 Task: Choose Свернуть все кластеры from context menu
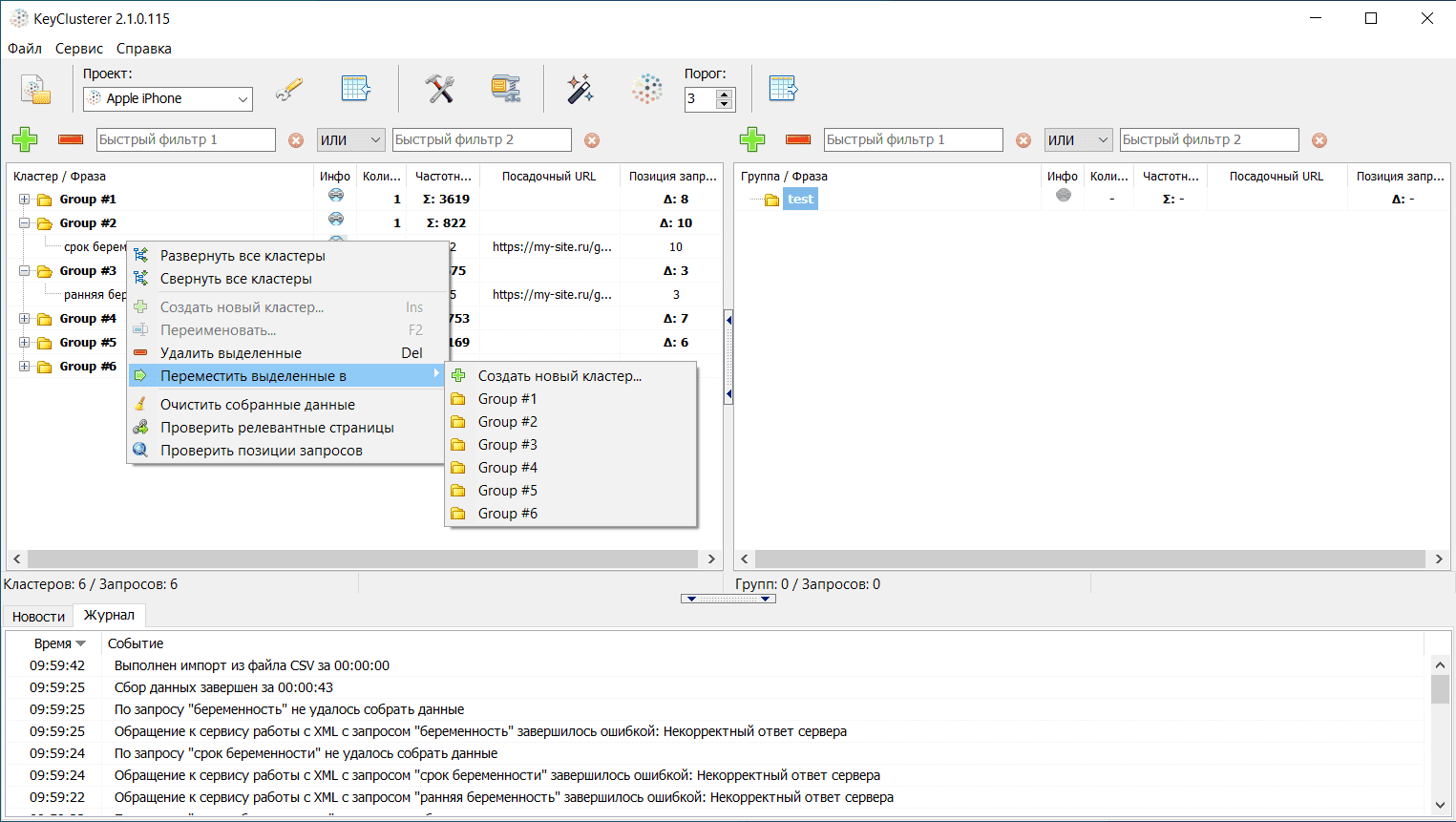(x=236, y=279)
